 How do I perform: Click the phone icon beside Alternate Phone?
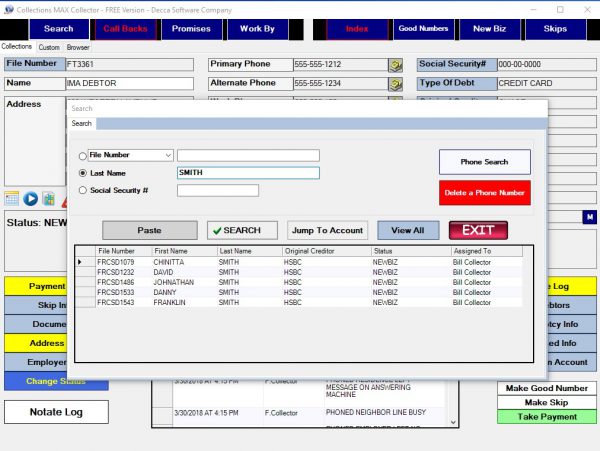[x=395, y=83]
